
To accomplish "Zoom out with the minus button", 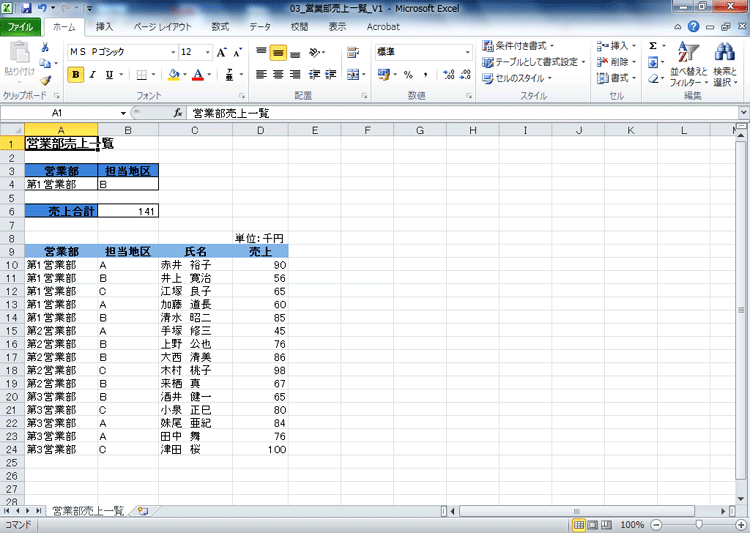I will click(x=656, y=525).
